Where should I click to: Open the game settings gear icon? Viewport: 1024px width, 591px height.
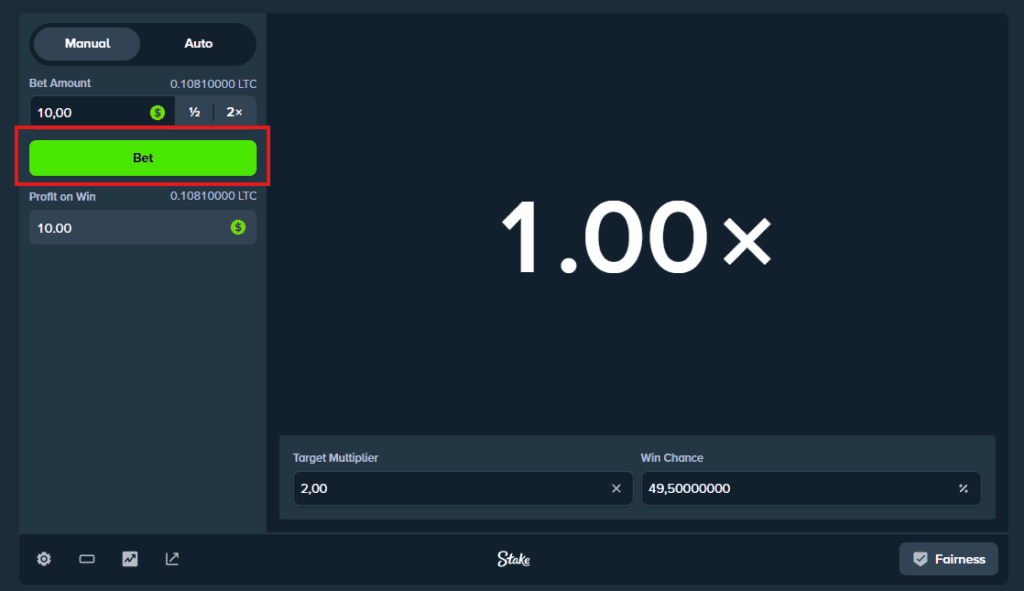tap(43, 559)
